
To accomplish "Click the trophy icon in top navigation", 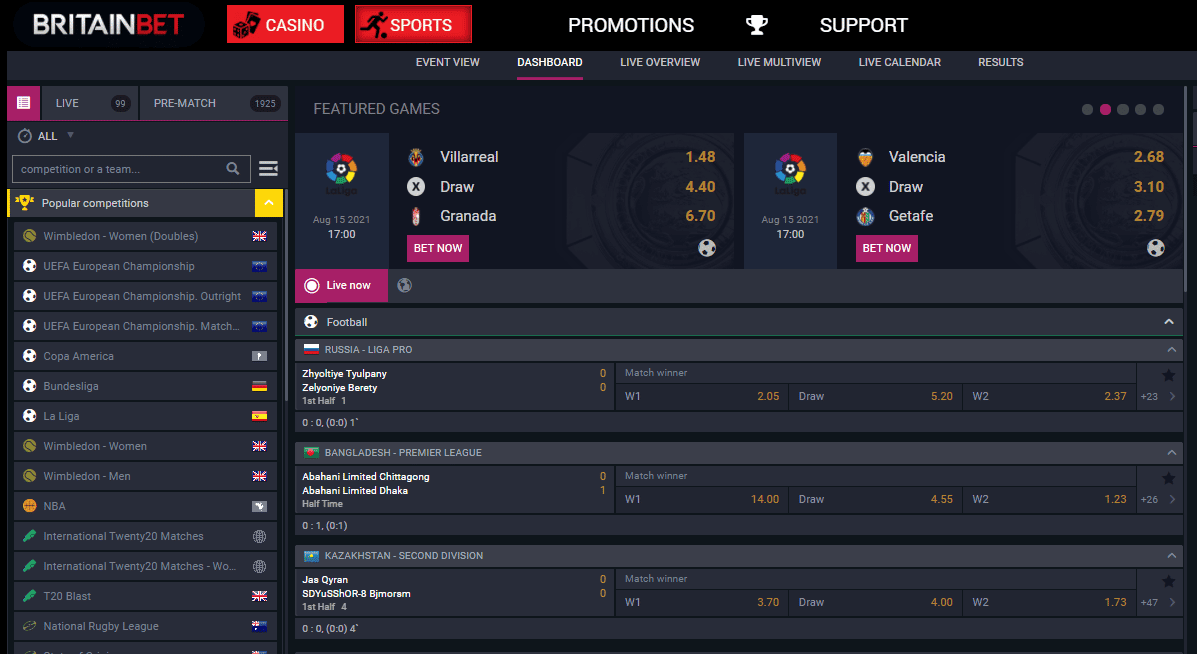I will [x=757, y=25].
